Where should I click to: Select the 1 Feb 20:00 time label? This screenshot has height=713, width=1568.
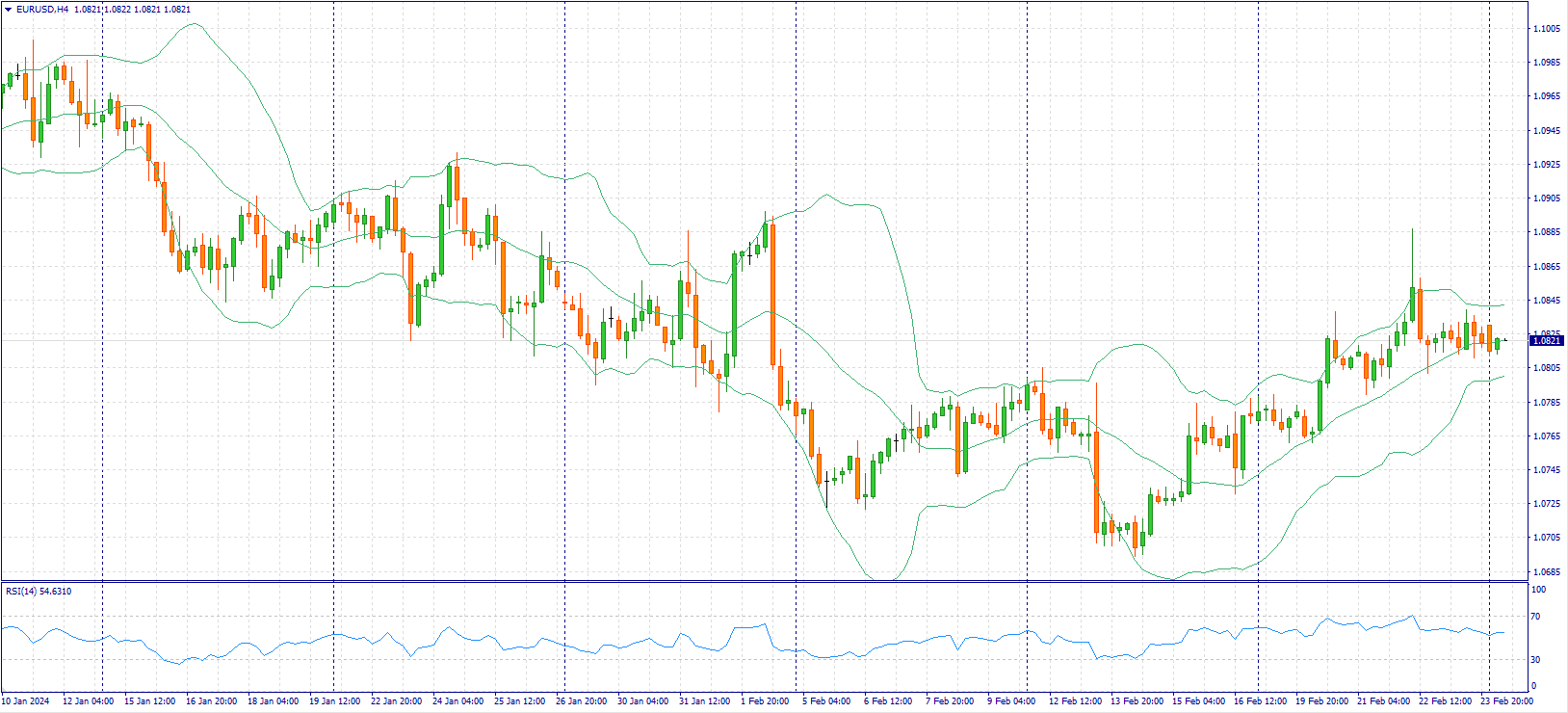[x=765, y=701]
